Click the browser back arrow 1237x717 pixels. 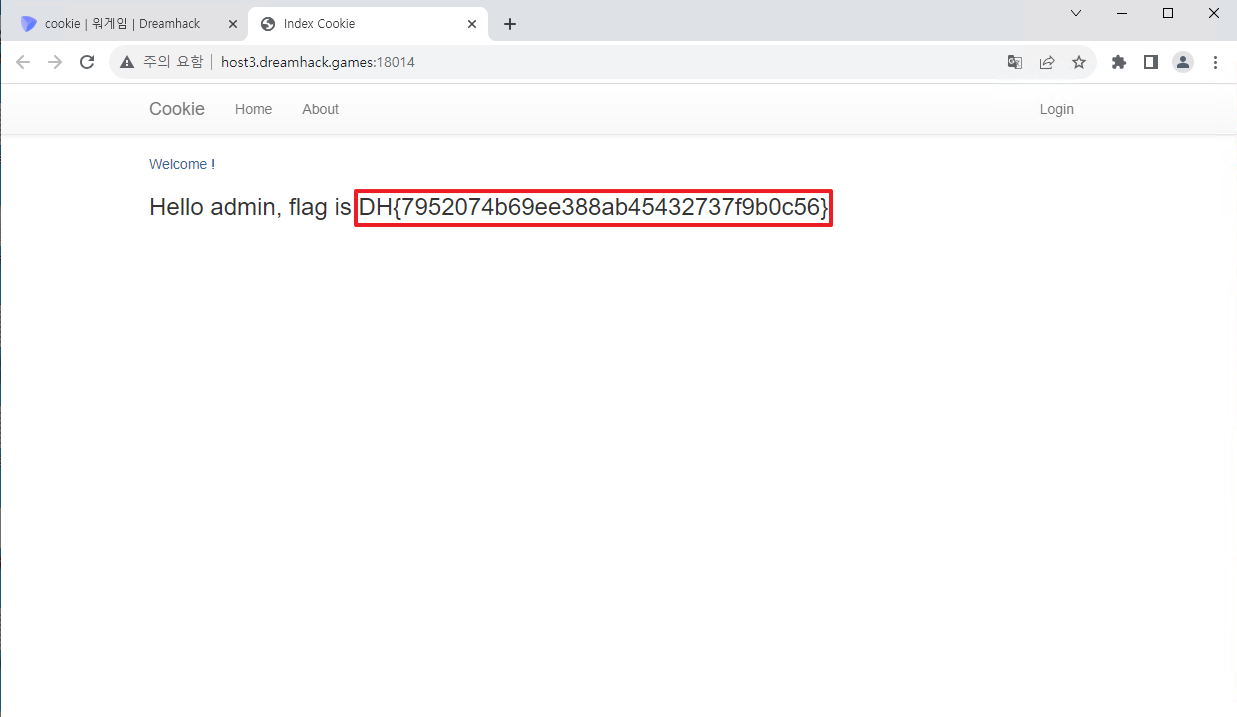23,62
